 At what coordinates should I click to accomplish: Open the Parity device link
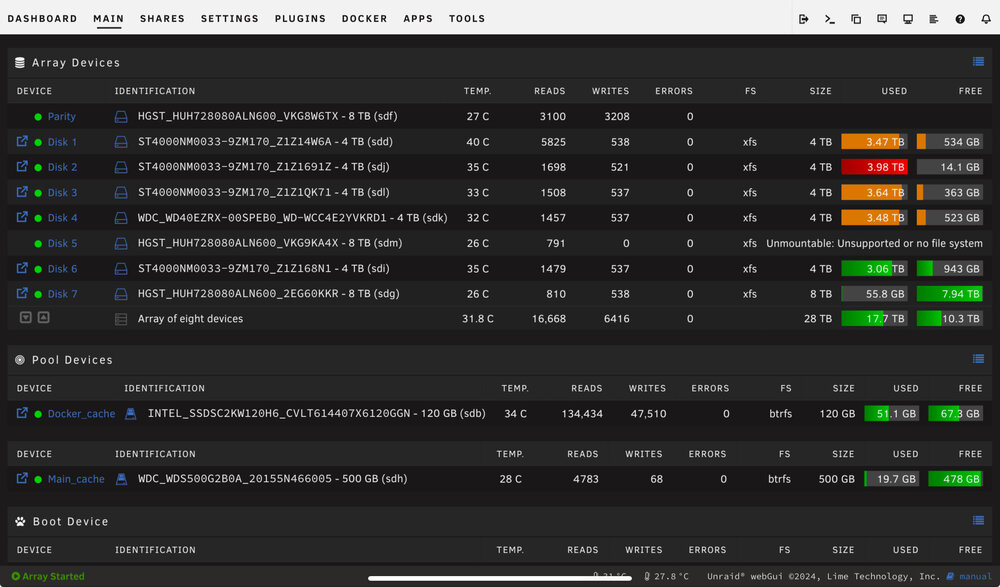pyautogui.click(x=62, y=116)
